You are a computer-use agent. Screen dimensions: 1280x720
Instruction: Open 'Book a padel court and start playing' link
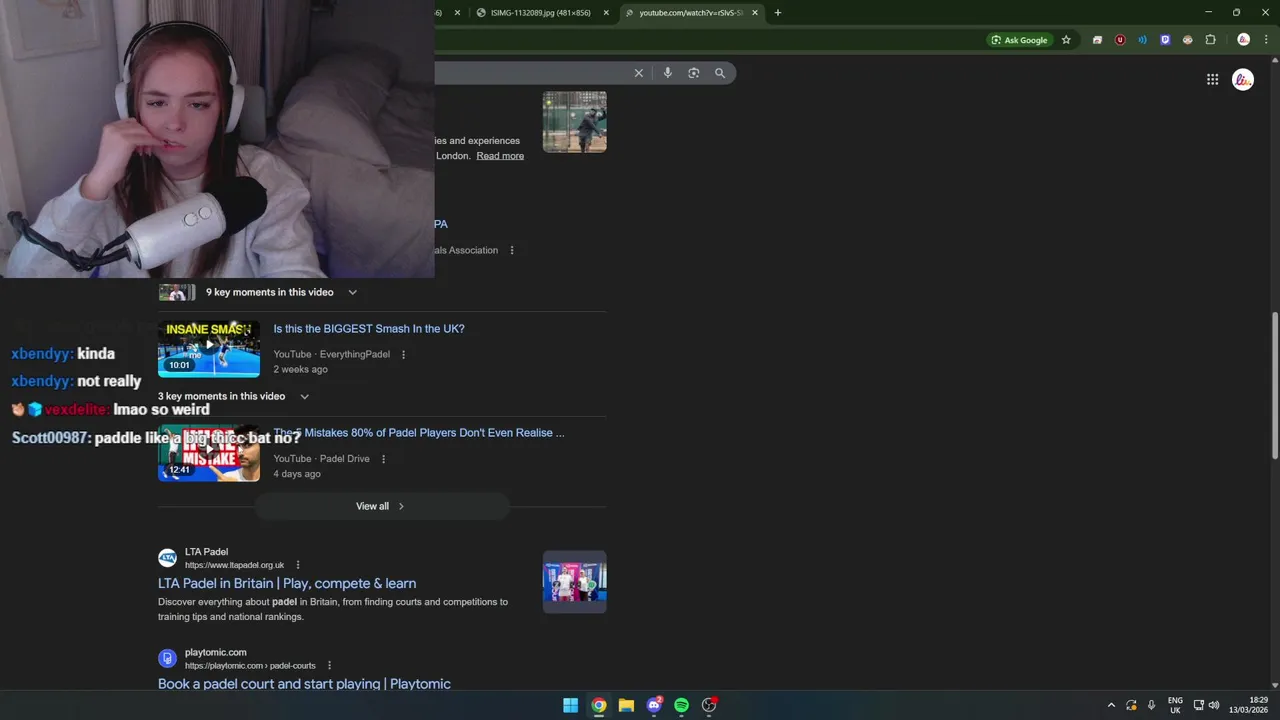tap(304, 684)
